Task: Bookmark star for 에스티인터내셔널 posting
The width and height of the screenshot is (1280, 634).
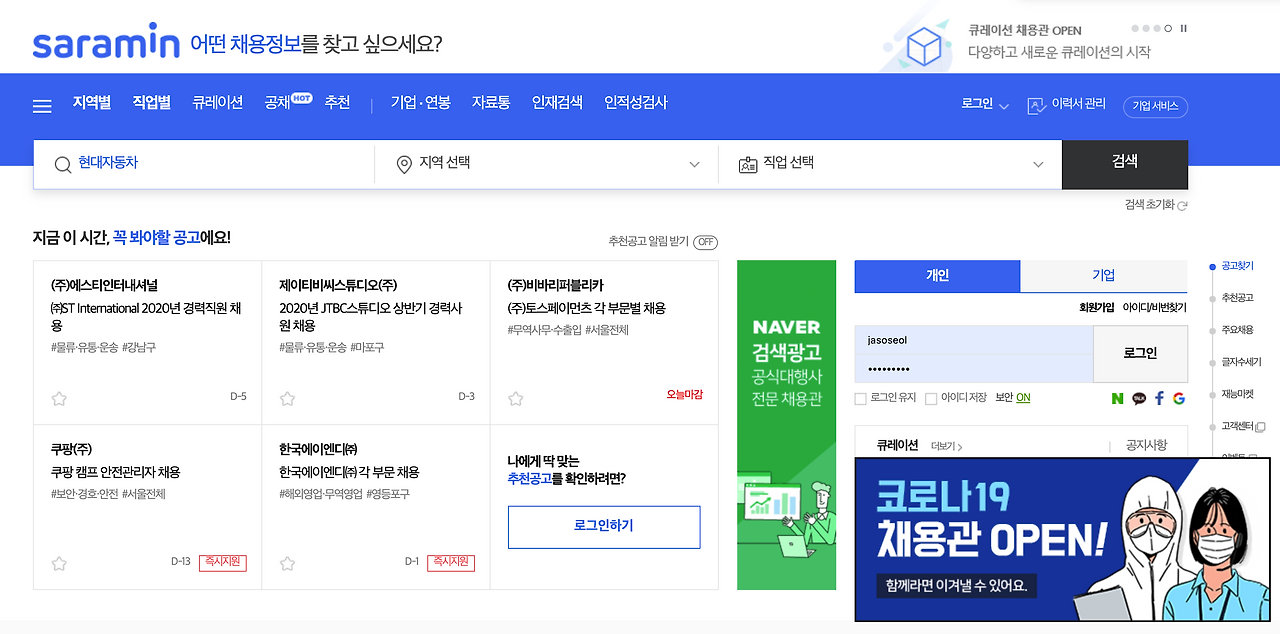Action: tap(59, 398)
